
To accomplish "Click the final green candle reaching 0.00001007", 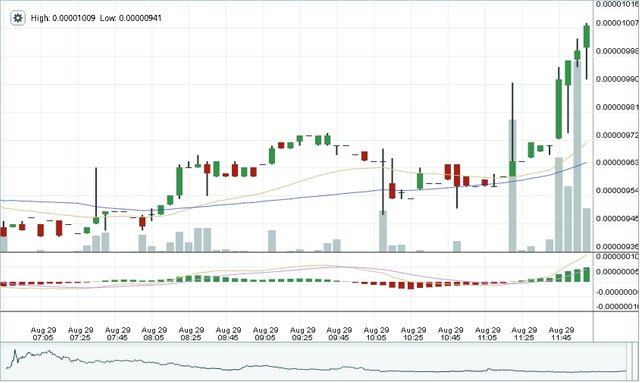I will (587, 36).
